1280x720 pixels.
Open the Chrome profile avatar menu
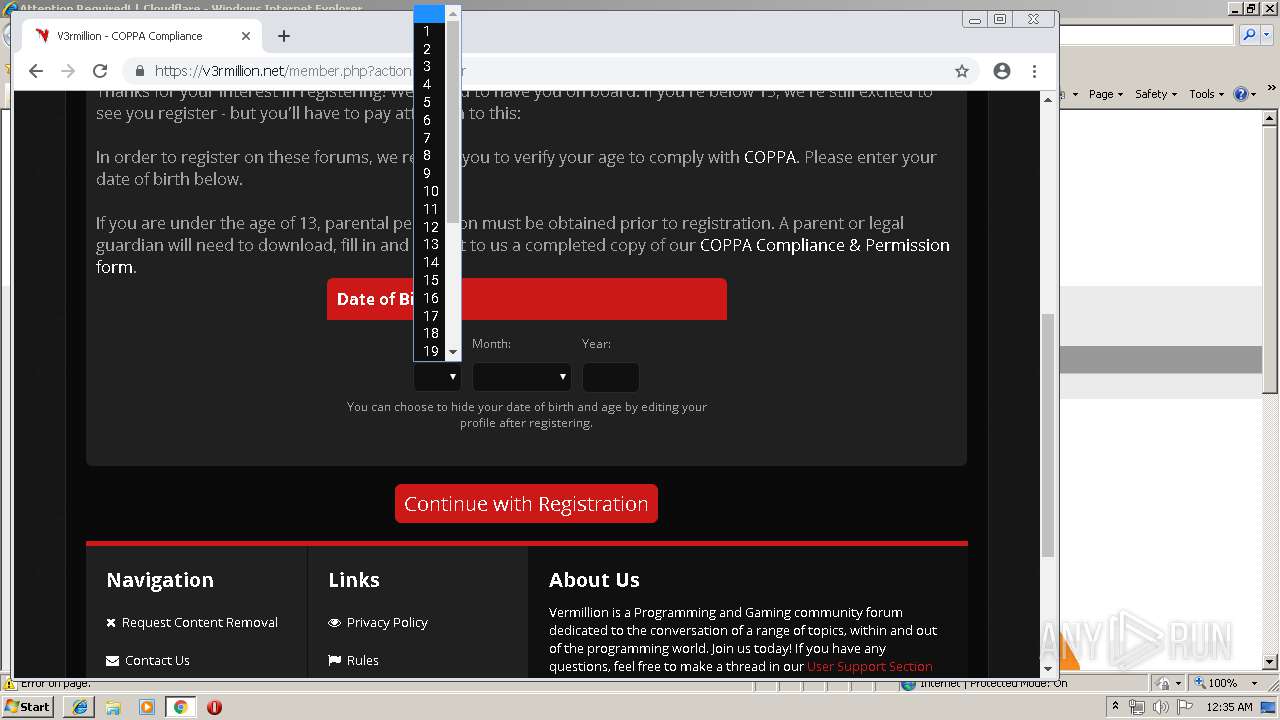tap(1002, 71)
